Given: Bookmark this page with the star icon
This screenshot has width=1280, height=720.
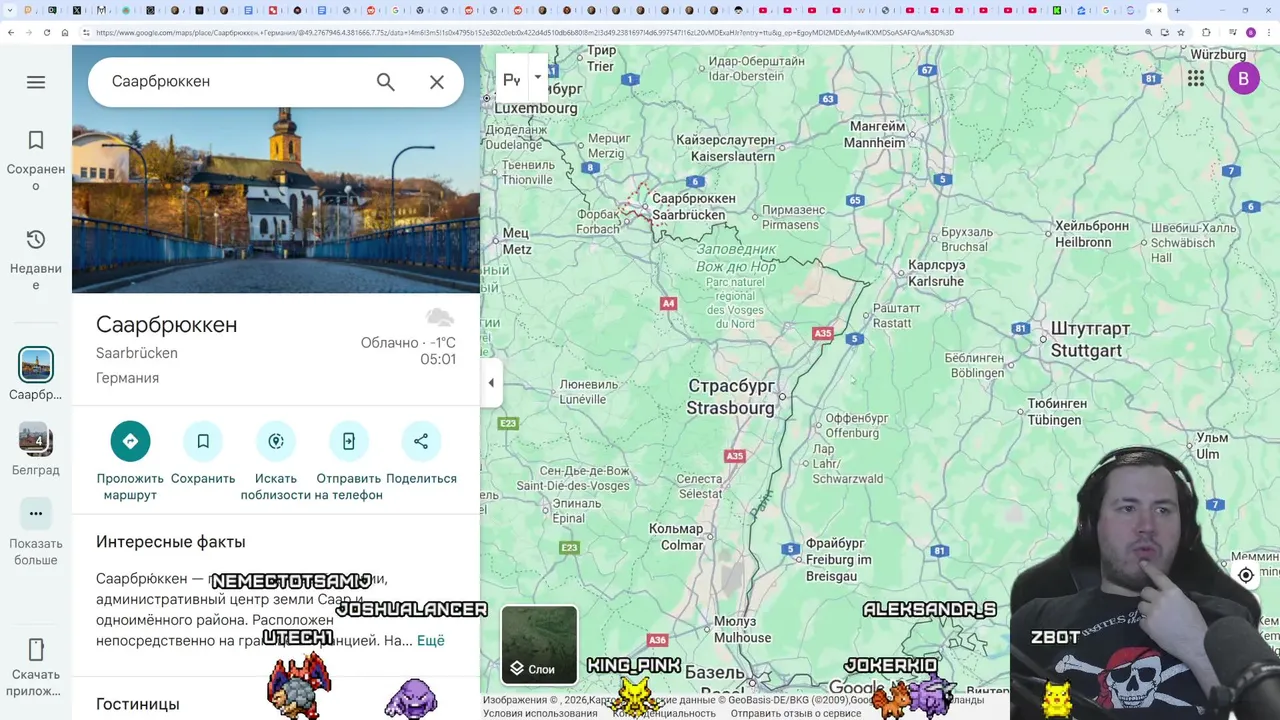Looking at the screenshot, I should pos(1181,32).
